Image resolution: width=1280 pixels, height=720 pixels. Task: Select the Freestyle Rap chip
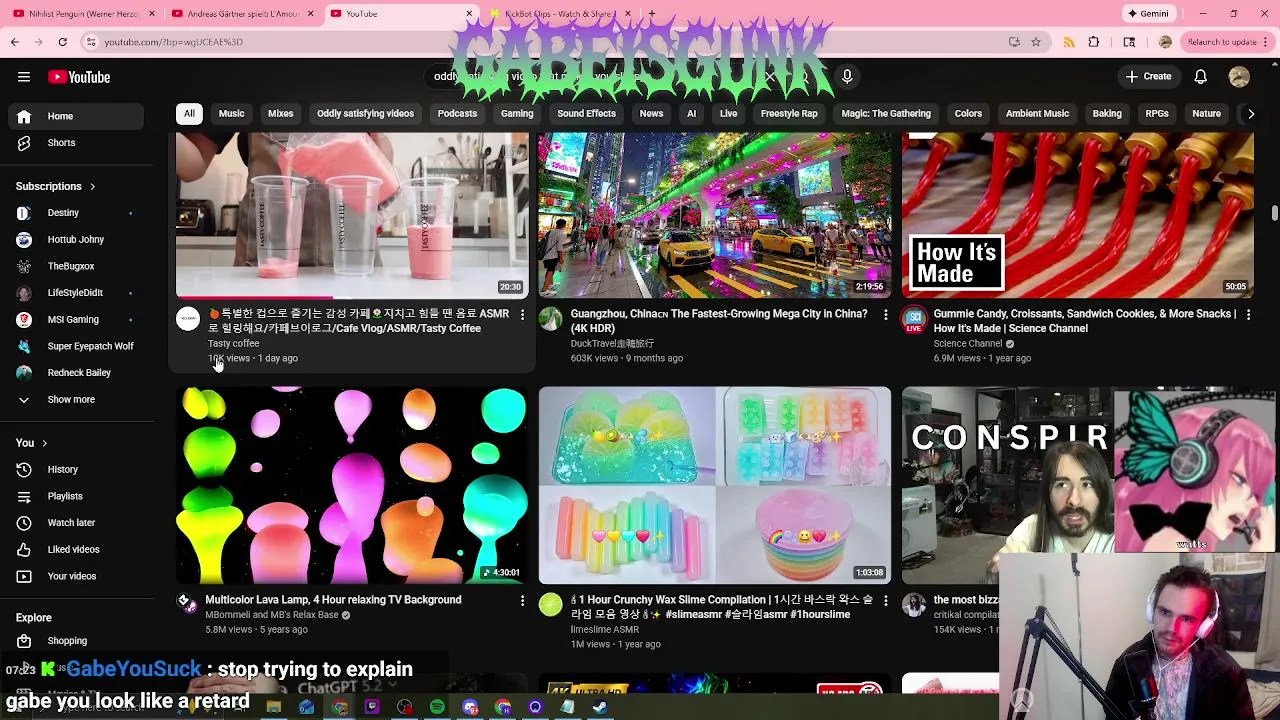pyautogui.click(x=789, y=114)
